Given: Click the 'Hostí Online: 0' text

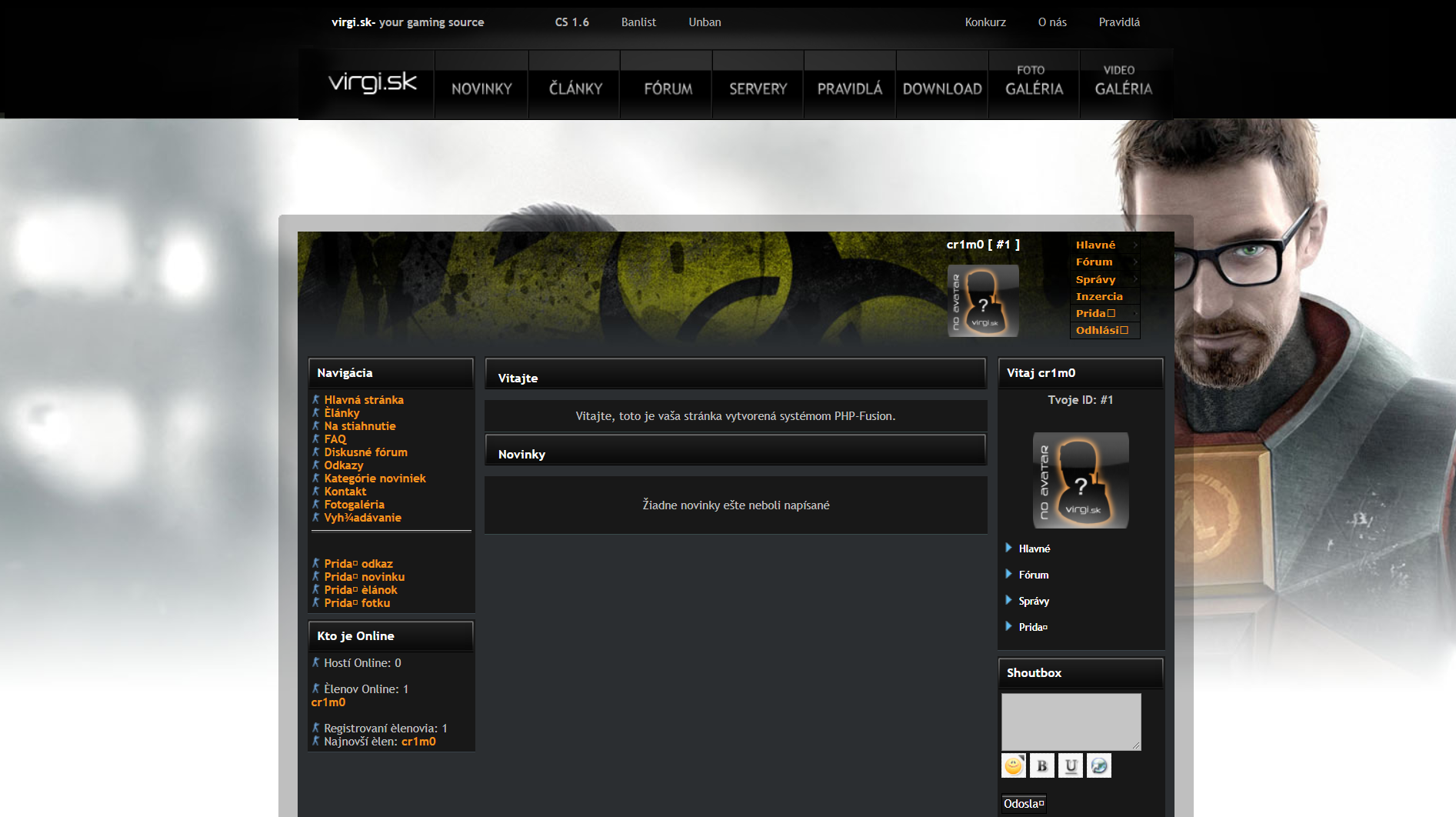Looking at the screenshot, I should point(362,663).
